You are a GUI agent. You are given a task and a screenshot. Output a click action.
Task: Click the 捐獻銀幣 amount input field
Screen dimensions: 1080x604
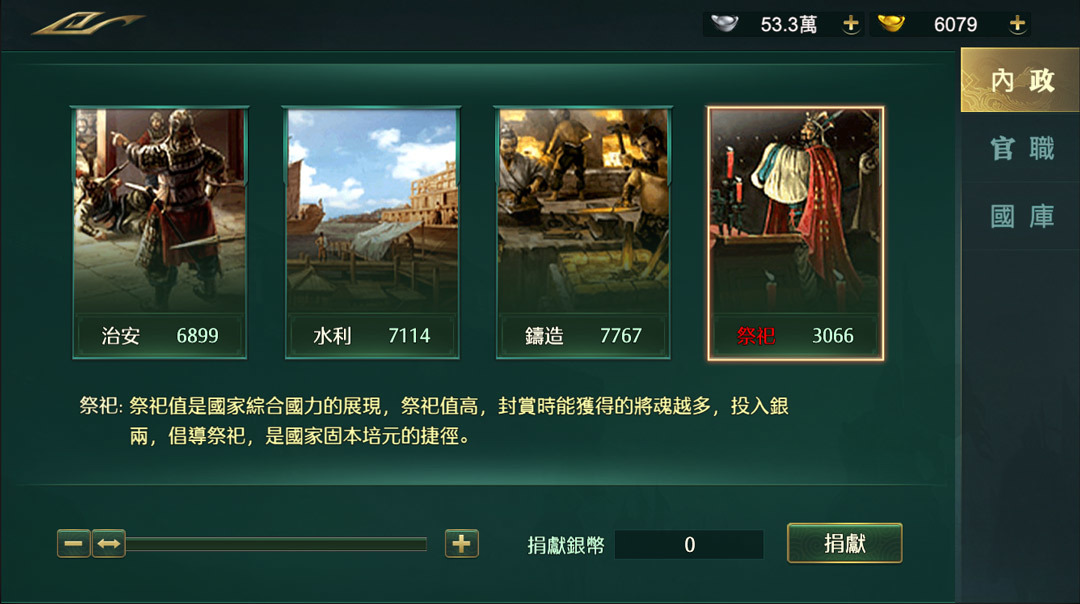tap(689, 543)
